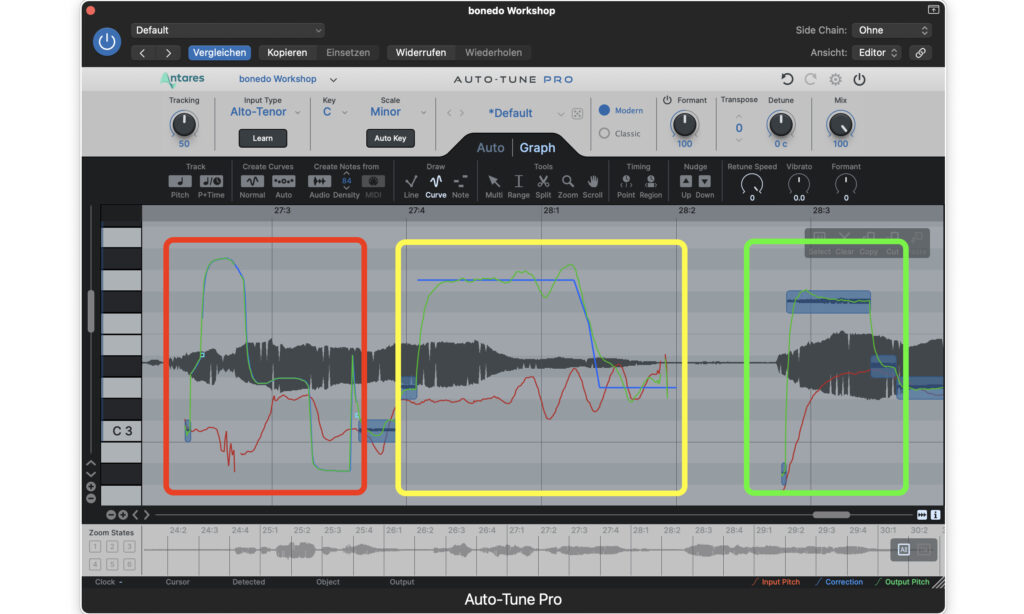The width and height of the screenshot is (1024, 614).
Task: Adjust the Tracking knob
Action: [x=184, y=124]
